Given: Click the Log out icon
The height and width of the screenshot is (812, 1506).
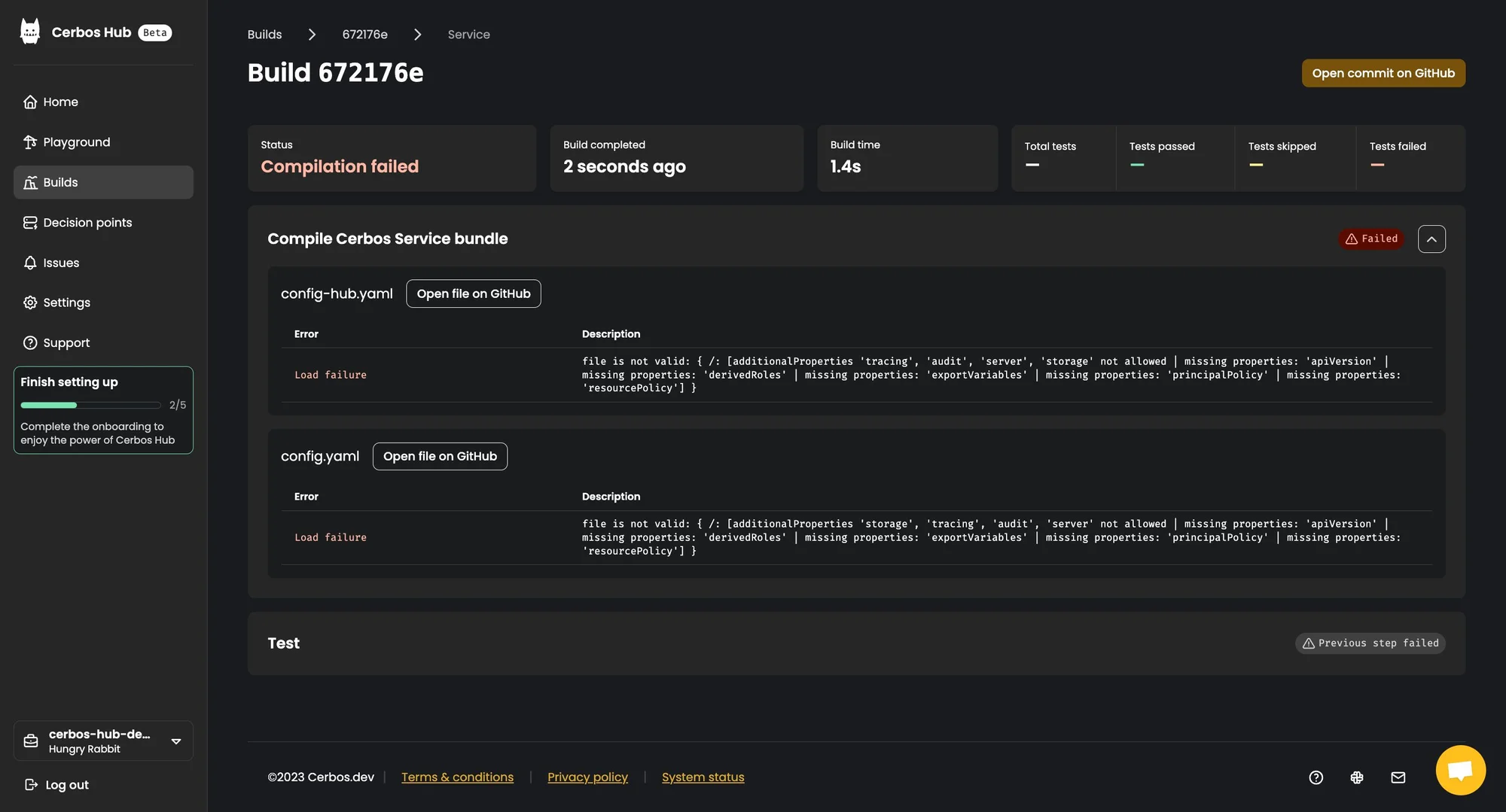Looking at the screenshot, I should coord(31,785).
